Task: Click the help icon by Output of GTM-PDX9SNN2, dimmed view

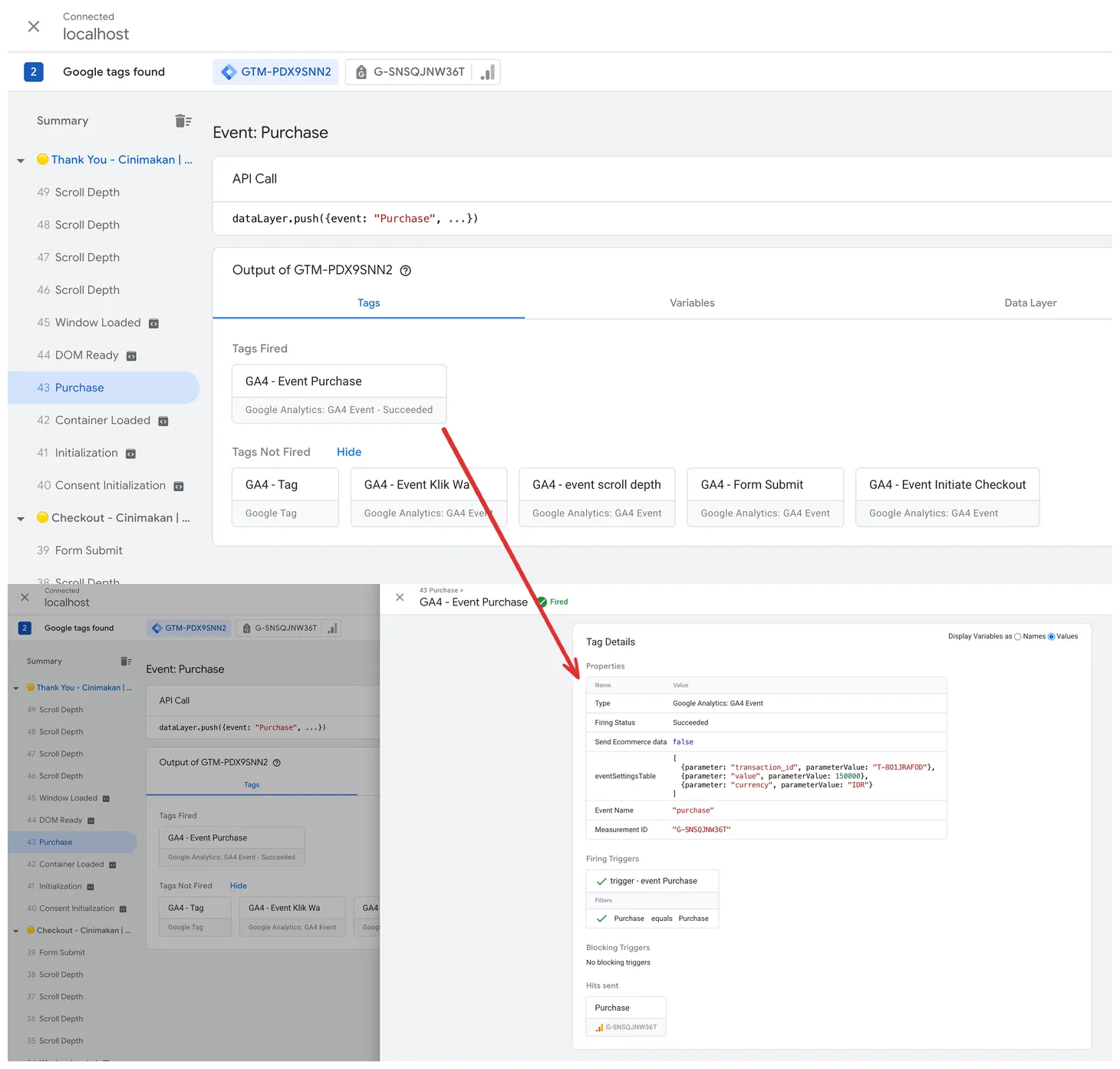Action: (277, 763)
